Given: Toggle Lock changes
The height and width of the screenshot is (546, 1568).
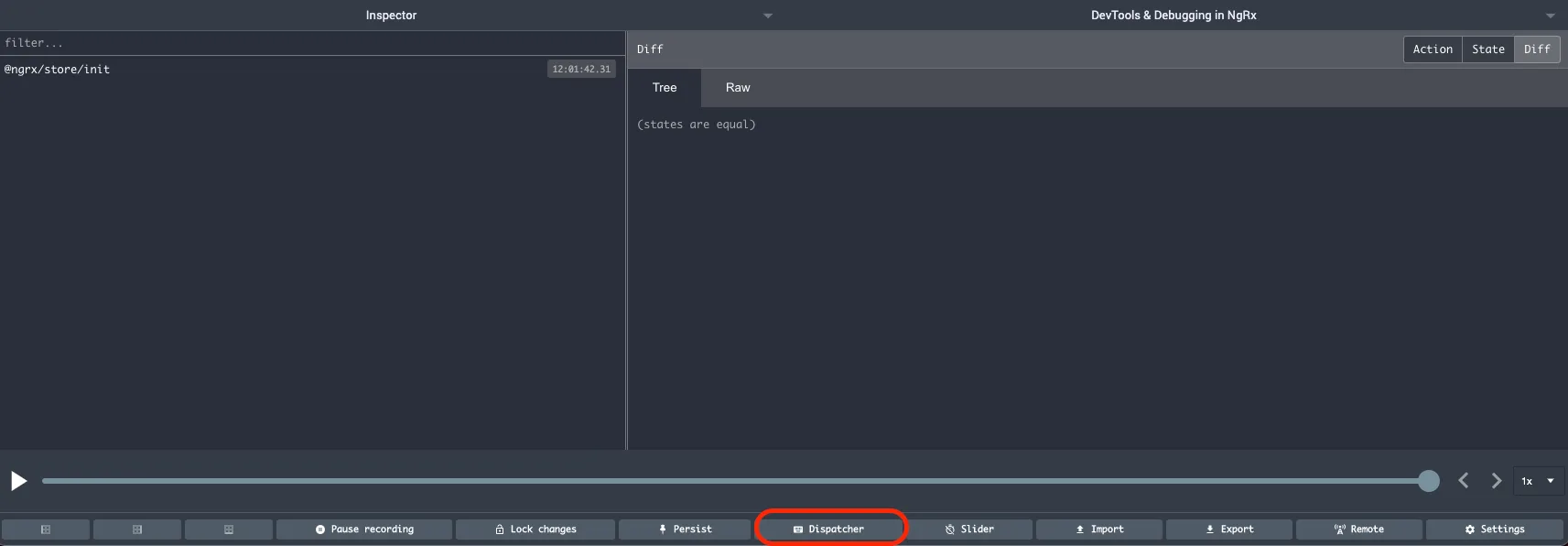Looking at the screenshot, I should (535, 530).
